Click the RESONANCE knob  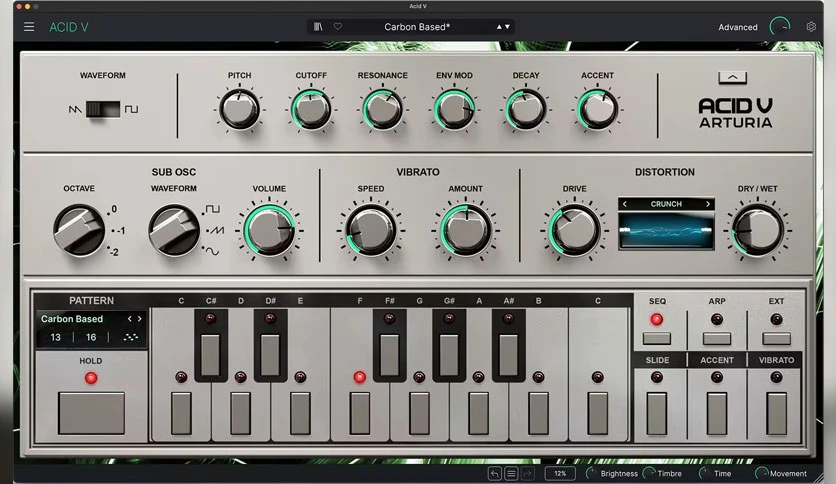(383, 109)
